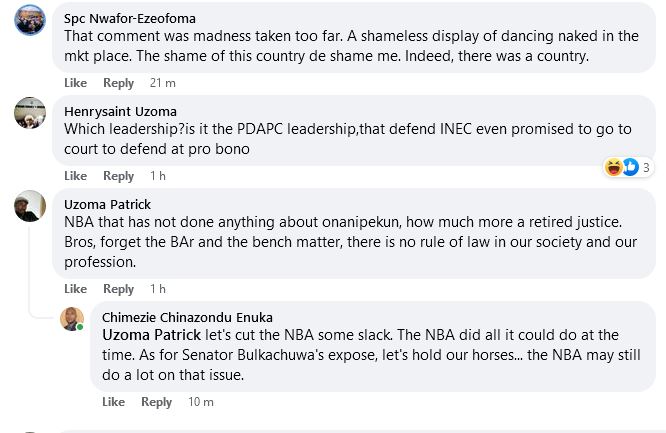Click the 21 m timestamp

[162, 83]
